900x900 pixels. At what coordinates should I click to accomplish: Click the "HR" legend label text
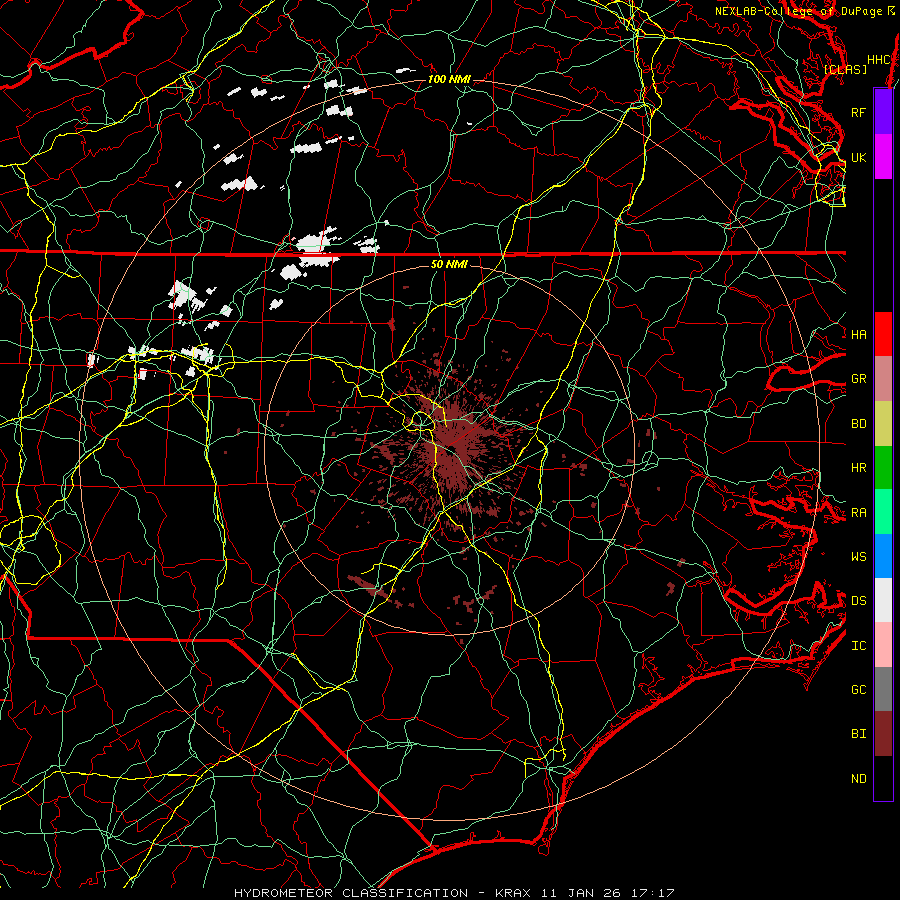pos(859,468)
